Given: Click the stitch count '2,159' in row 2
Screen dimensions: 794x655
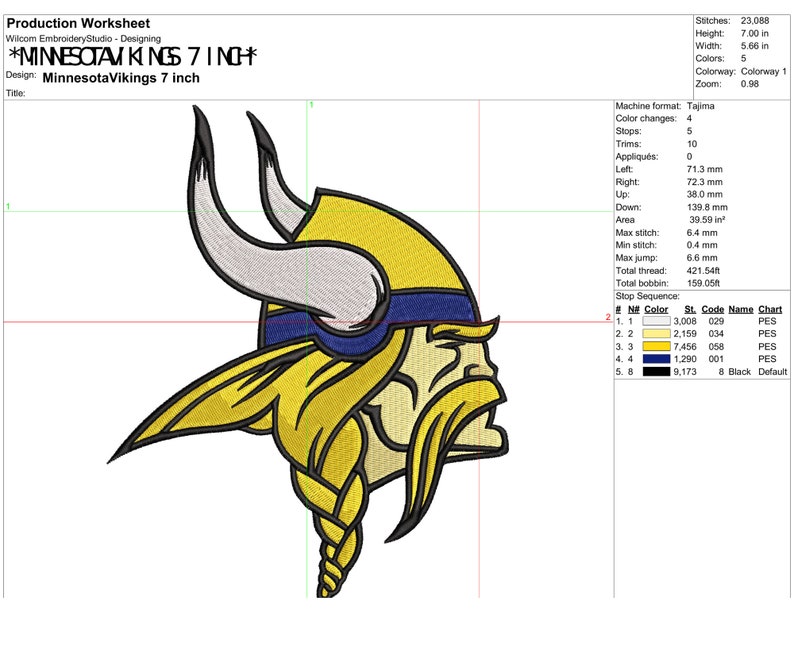Looking at the screenshot, I should 685,334.
